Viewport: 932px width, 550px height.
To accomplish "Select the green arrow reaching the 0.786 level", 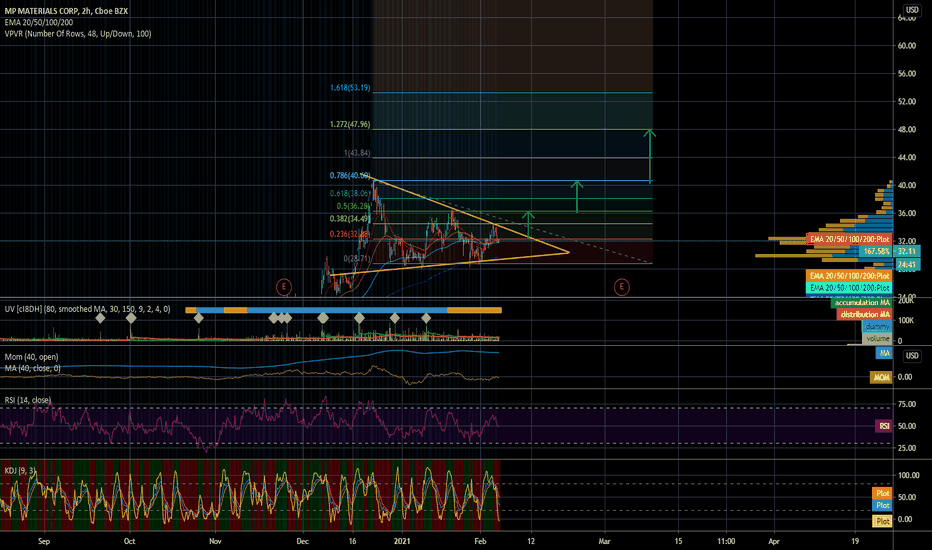I will point(577,197).
